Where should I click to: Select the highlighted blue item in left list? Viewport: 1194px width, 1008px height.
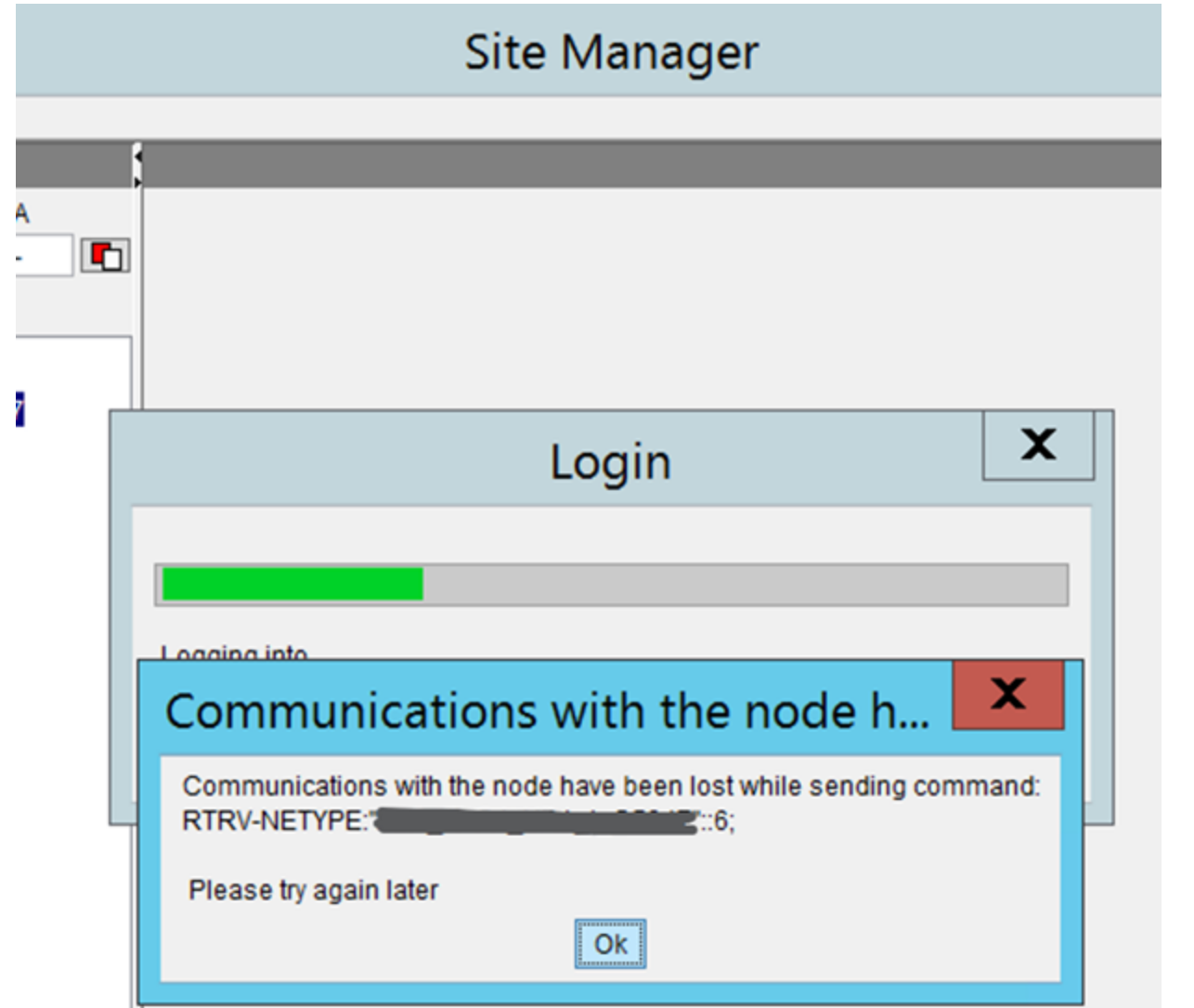point(19,409)
